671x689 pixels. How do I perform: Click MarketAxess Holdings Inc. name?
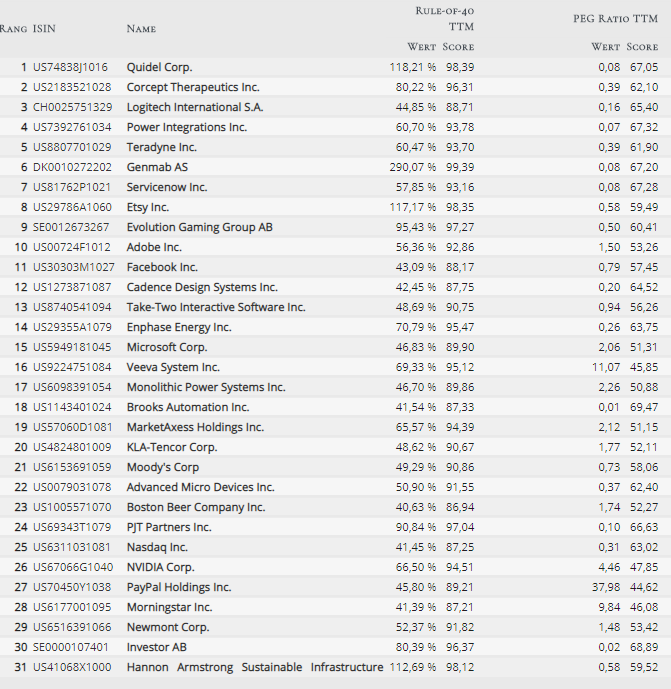pyautogui.click(x=195, y=427)
